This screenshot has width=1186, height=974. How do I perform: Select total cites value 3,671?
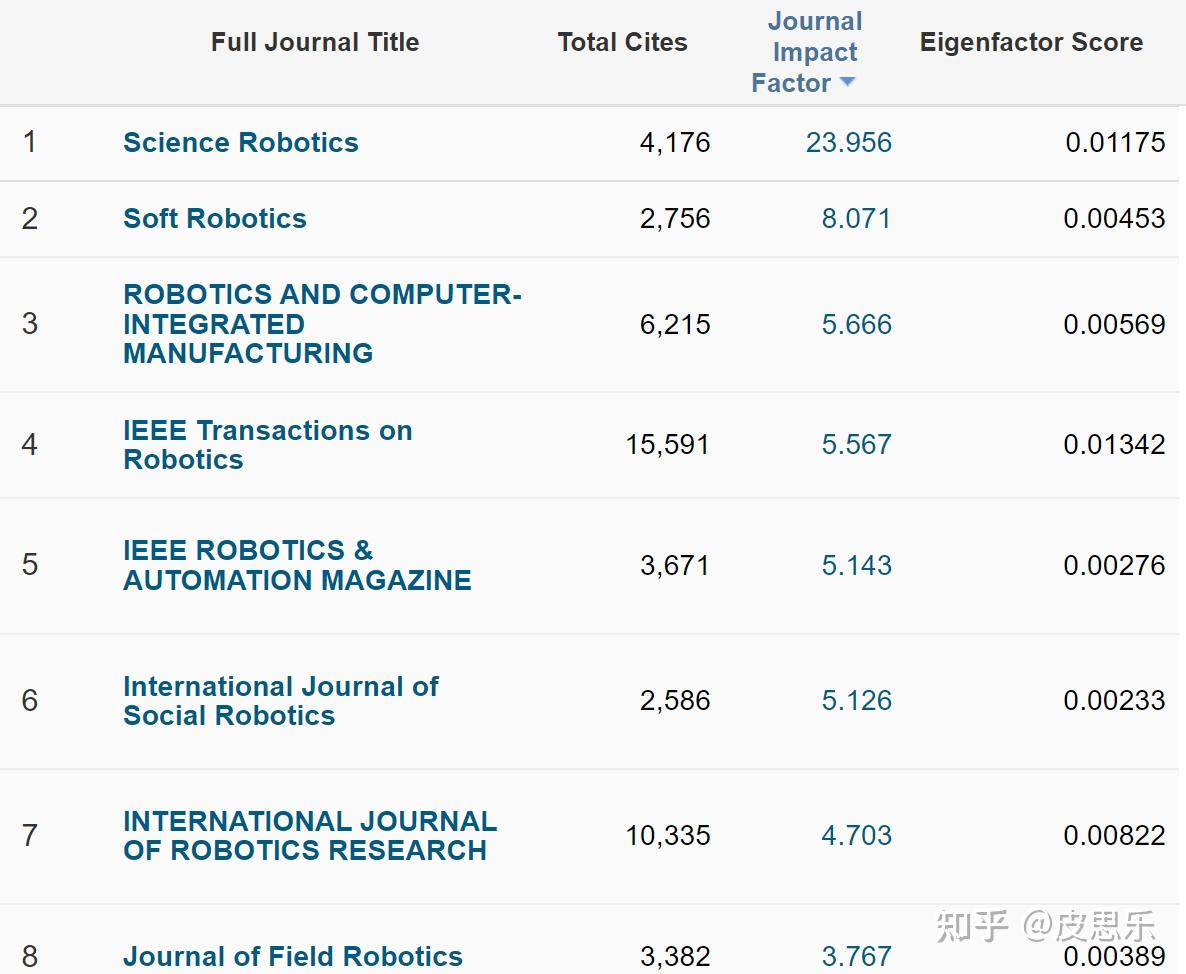[675, 565]
